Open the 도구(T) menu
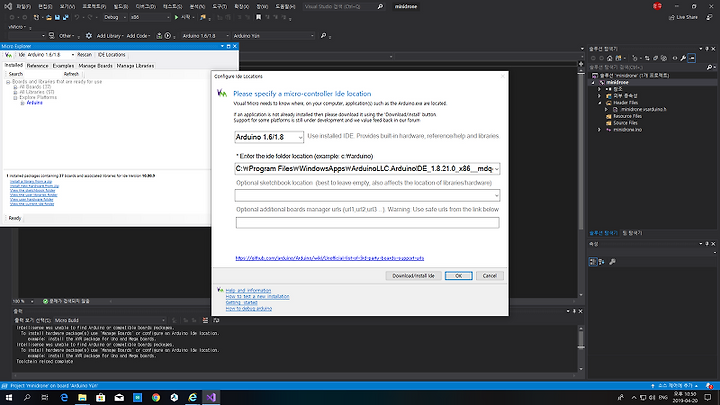This screenshot has height=405, width=720. (219, 6)
